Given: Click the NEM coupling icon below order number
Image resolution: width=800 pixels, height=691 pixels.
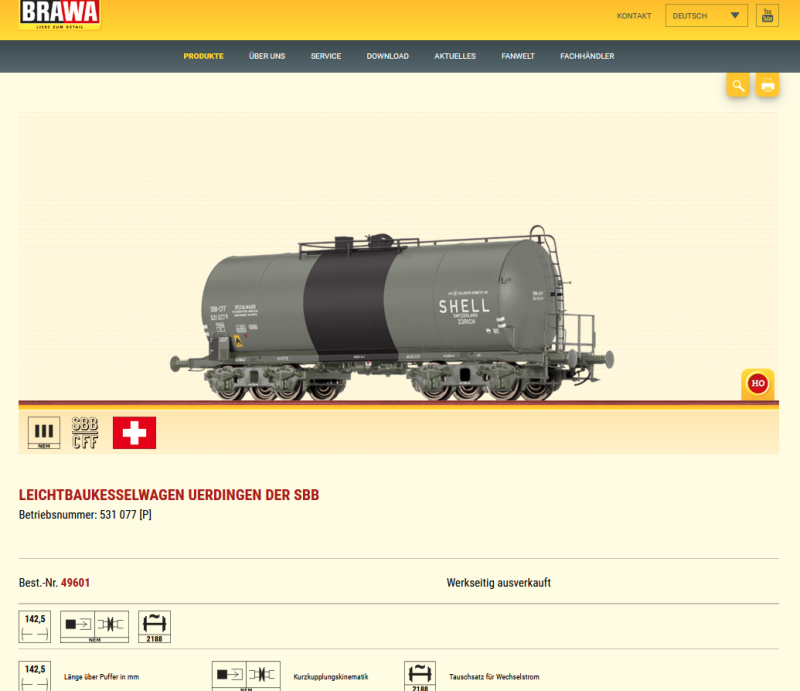Looking at the screenshot, I should (94, 627).
